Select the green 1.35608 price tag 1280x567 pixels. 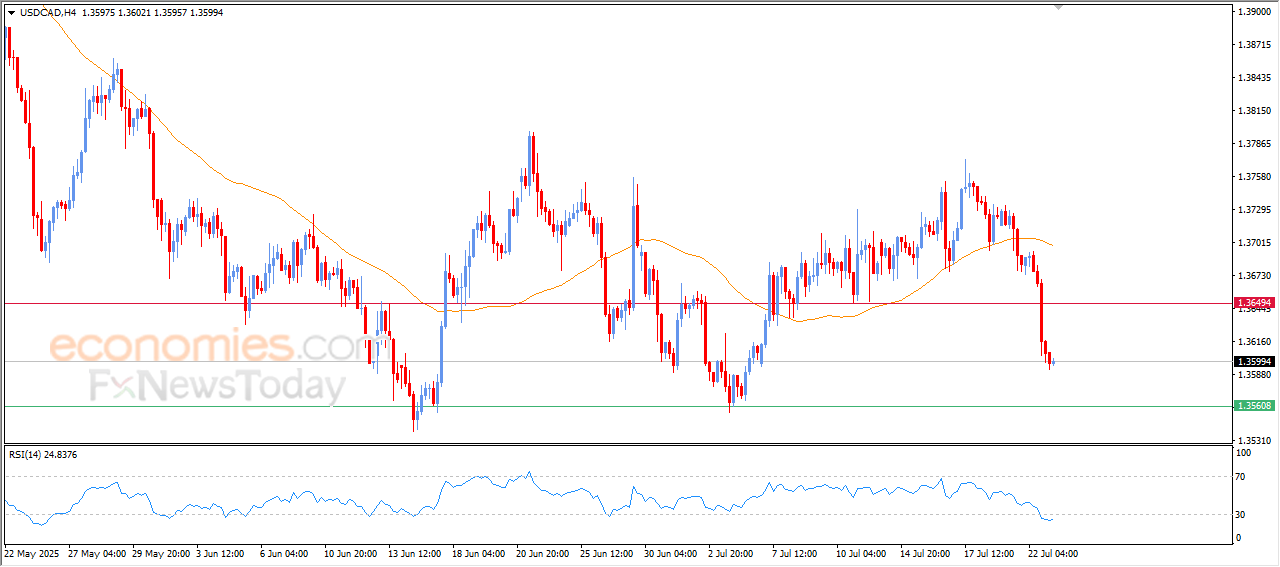(x=1254, y=405)
